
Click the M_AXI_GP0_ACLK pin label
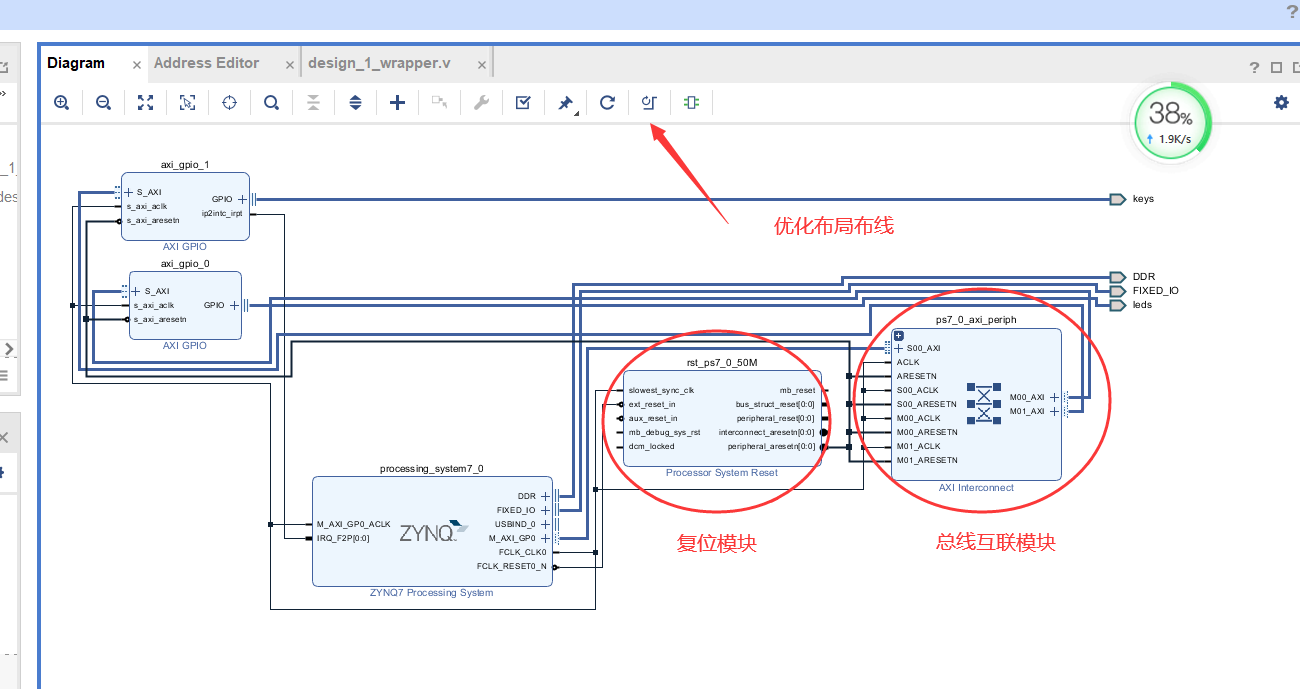coord(353,524)
